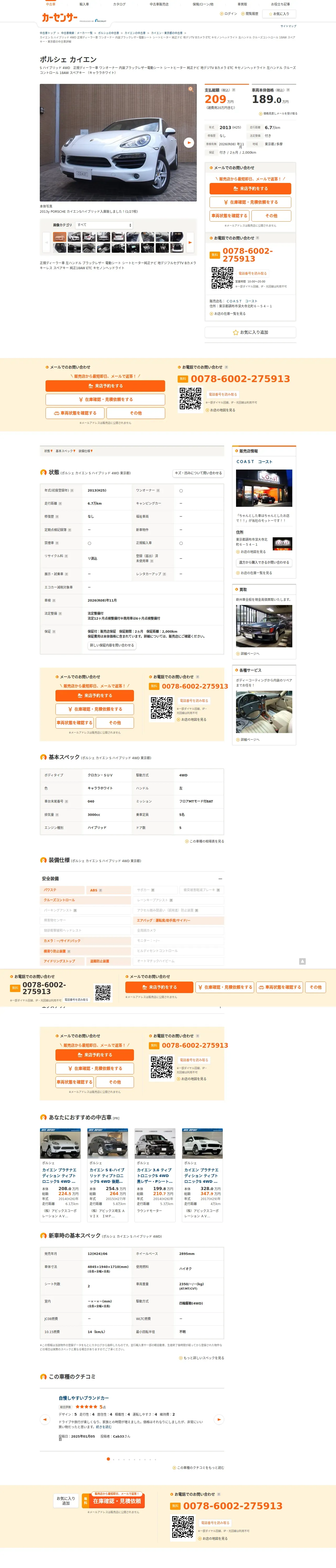
Task: Click help icon beside ワンオーナー
Action: click(158, 490)
